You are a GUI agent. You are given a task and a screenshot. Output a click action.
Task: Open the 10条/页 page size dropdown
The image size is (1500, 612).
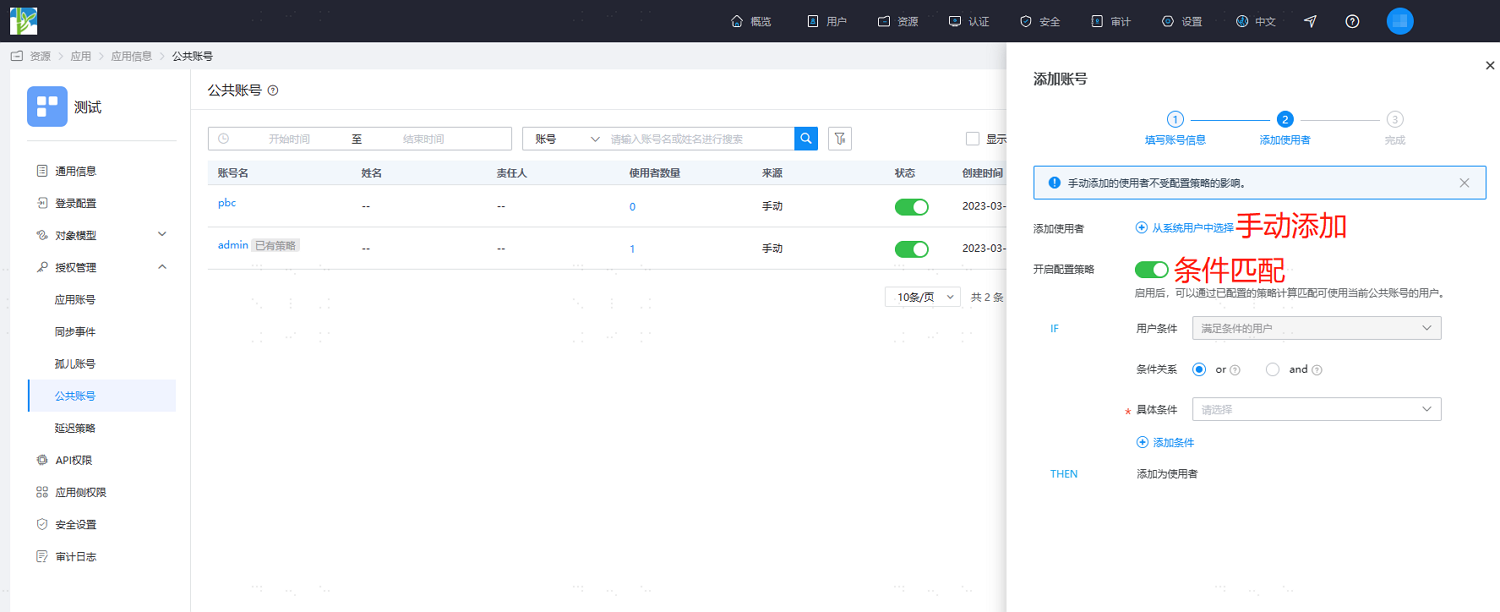point(923,297)
